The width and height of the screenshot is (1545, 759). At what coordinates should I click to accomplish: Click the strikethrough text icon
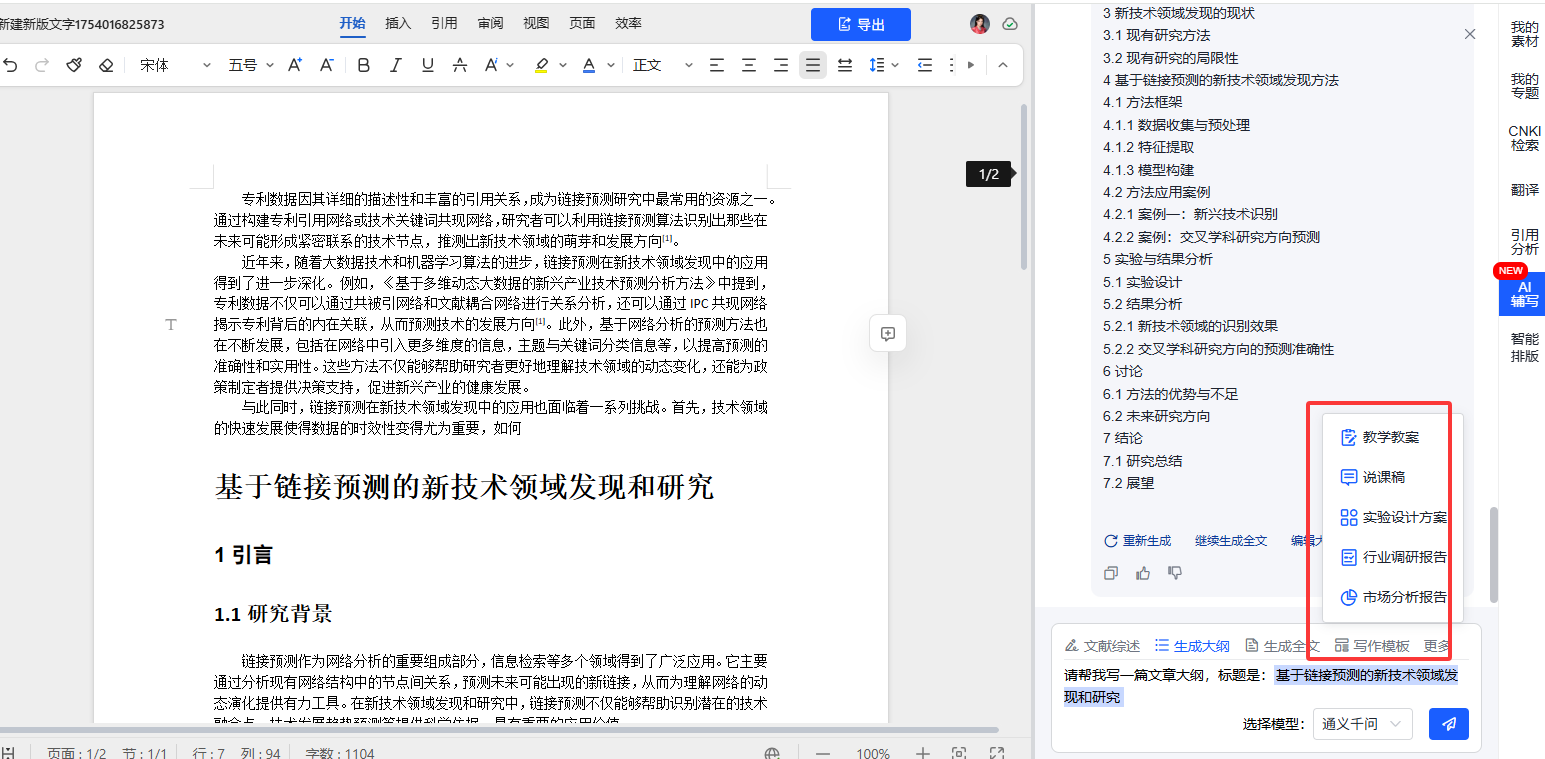point(459,65)
